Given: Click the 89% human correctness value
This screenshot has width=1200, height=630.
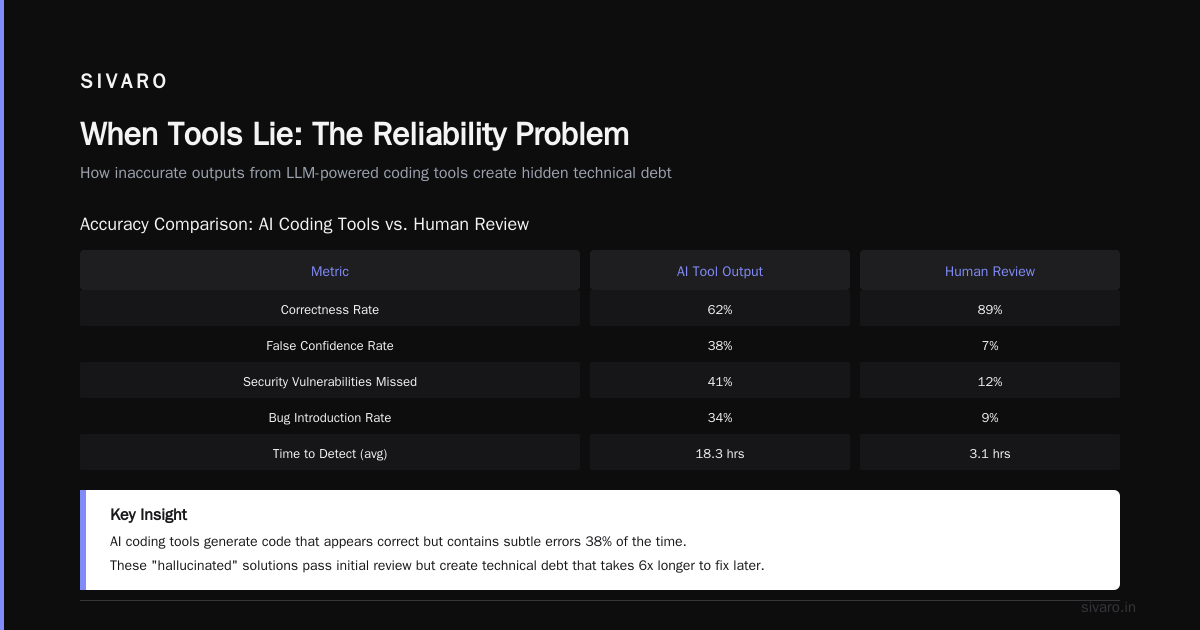Looking at the screenshot, I should 990,310.
